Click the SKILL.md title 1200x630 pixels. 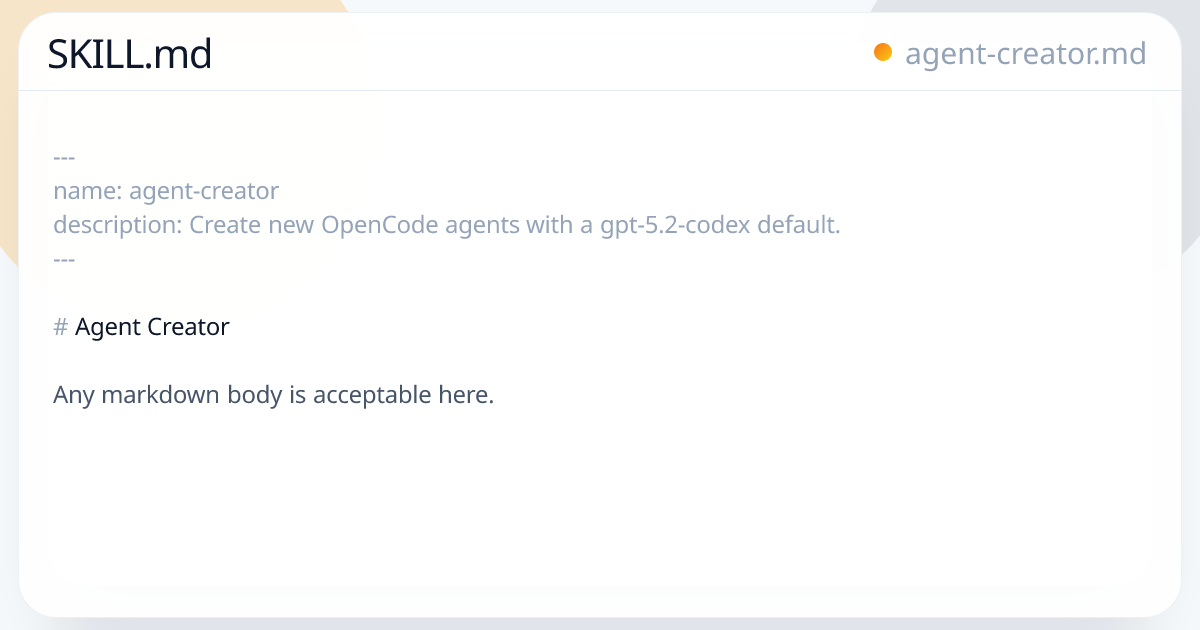click(130, 54)
